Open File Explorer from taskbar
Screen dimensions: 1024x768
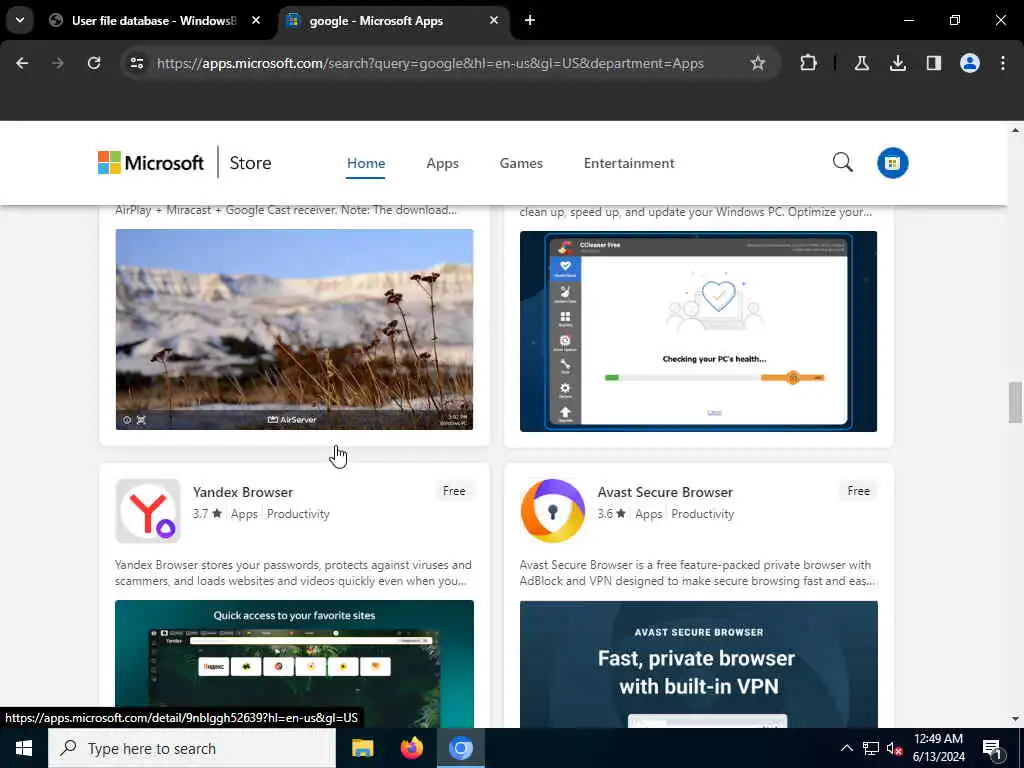[x=362, y=748]
